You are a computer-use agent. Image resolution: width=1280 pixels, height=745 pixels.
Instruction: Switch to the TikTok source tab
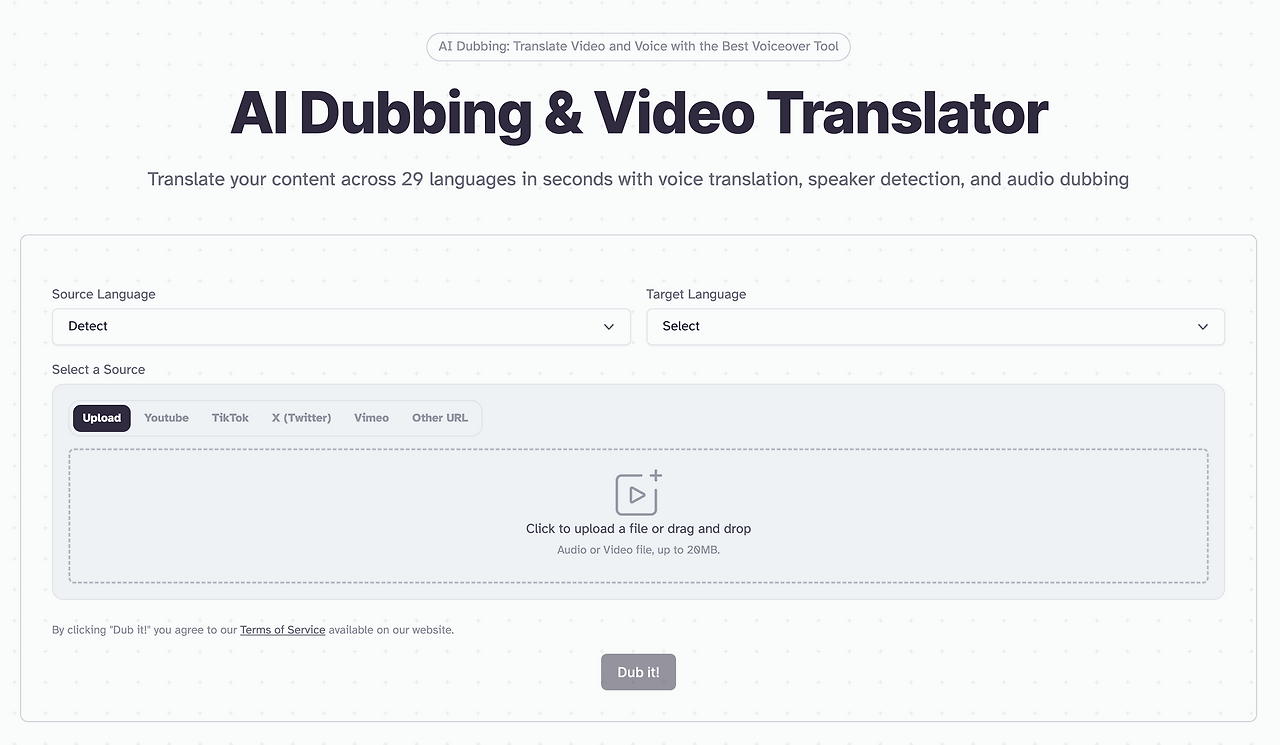pos(230,418)
